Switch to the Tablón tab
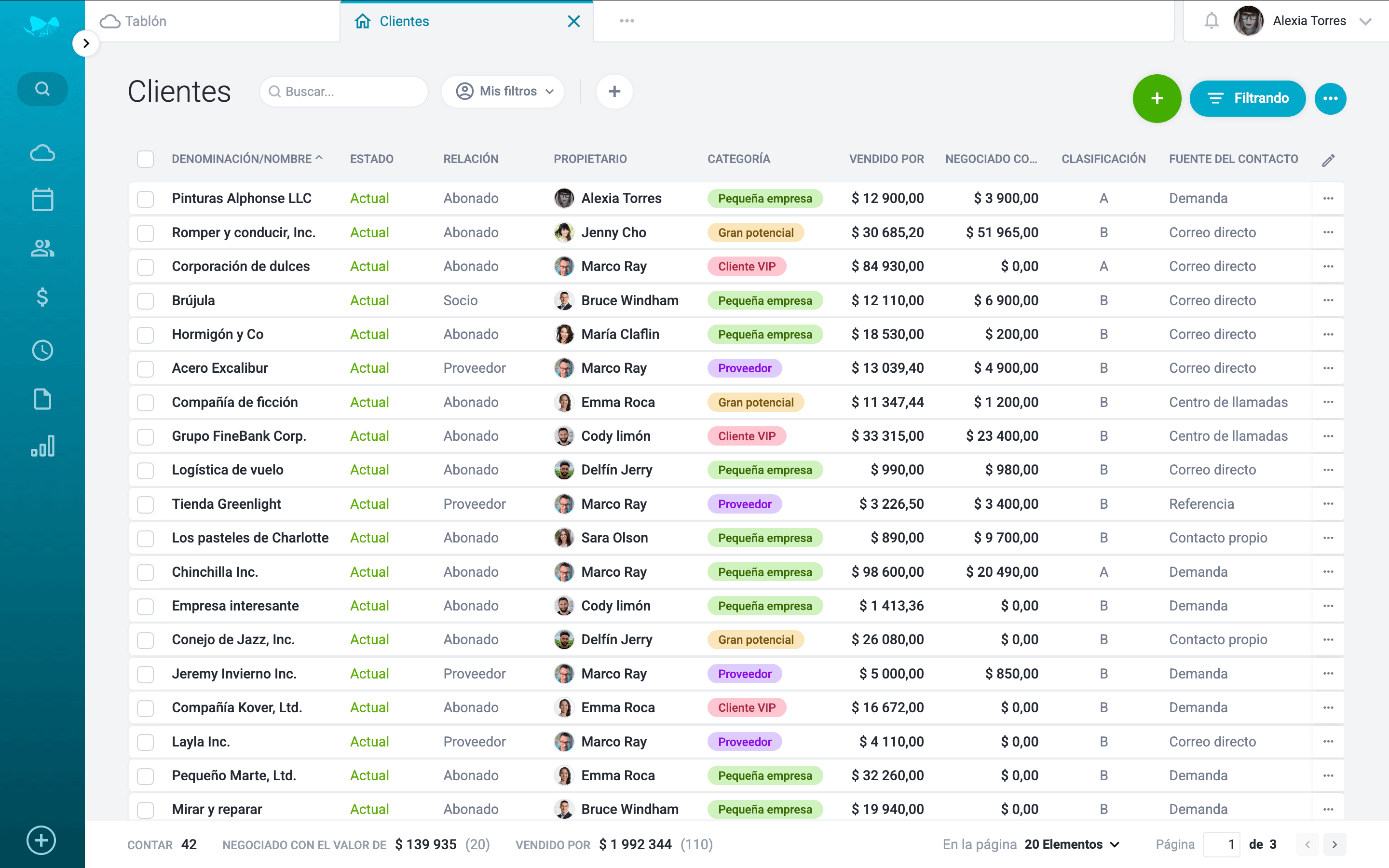This screenshot has width=1389, height=868. coord(145,21)
